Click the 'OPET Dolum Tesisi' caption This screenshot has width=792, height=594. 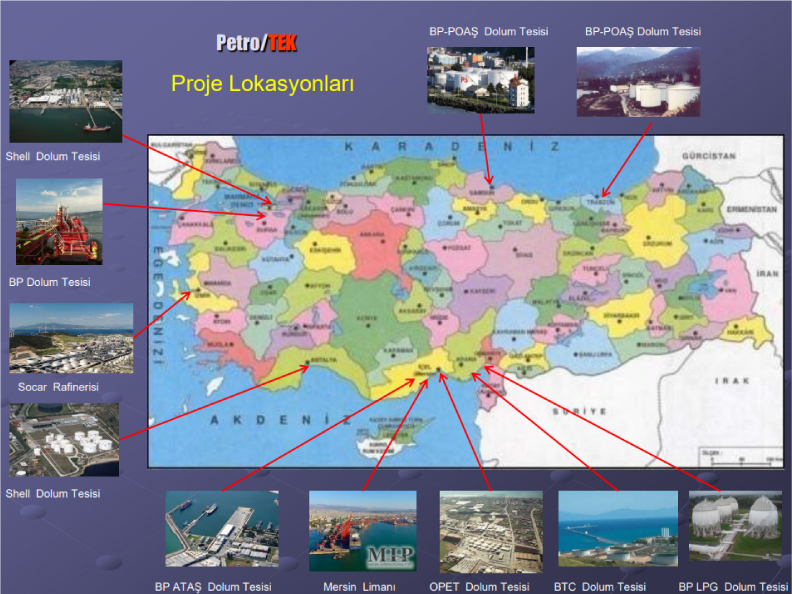coord(479,587)
